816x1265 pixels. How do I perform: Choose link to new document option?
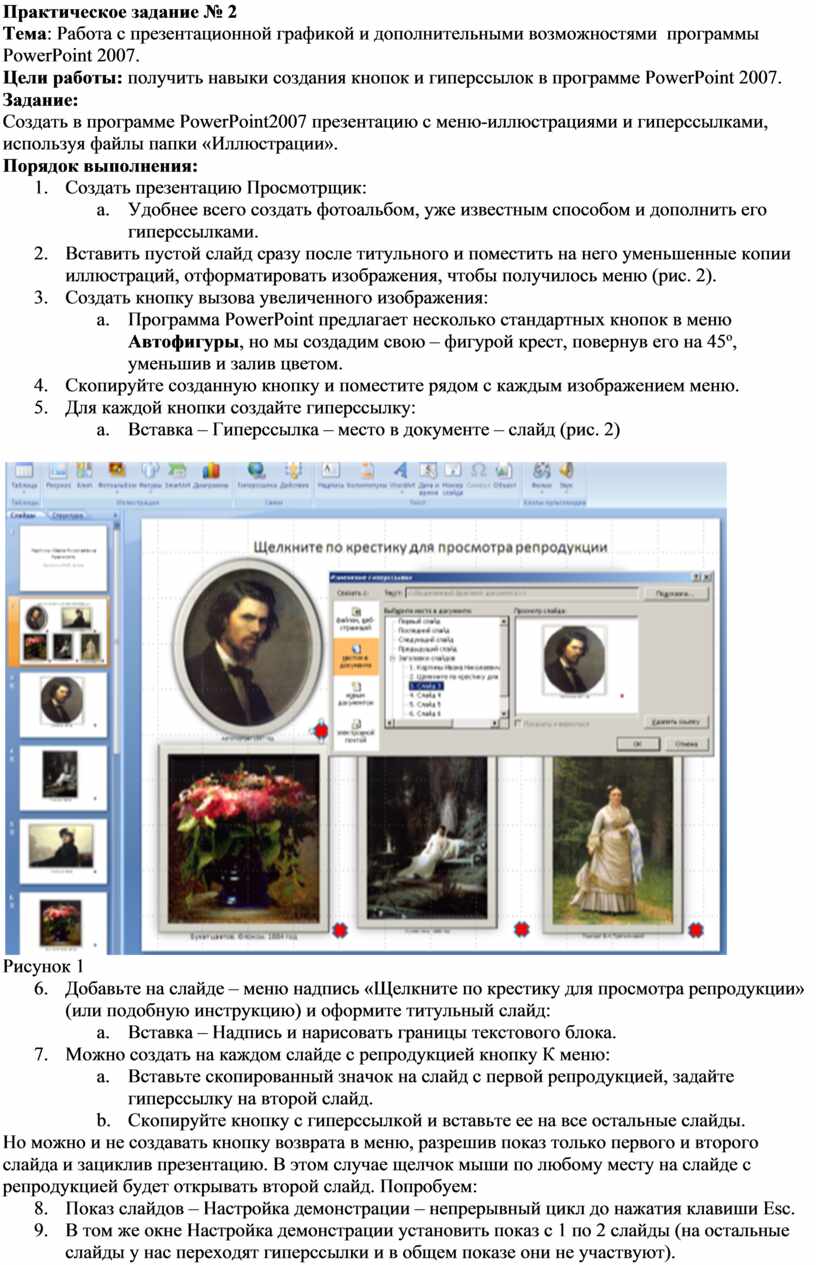[356, 696]
